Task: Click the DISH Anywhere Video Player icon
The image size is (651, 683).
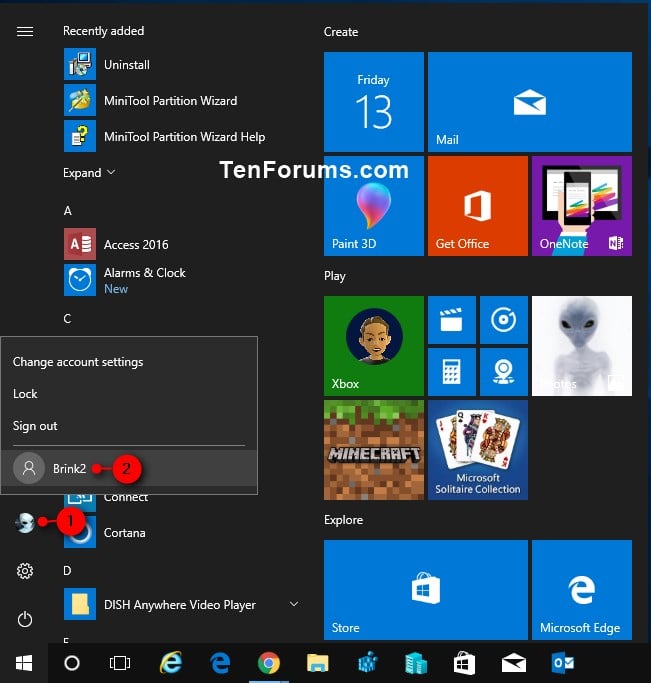Action: tap(80, 604)
